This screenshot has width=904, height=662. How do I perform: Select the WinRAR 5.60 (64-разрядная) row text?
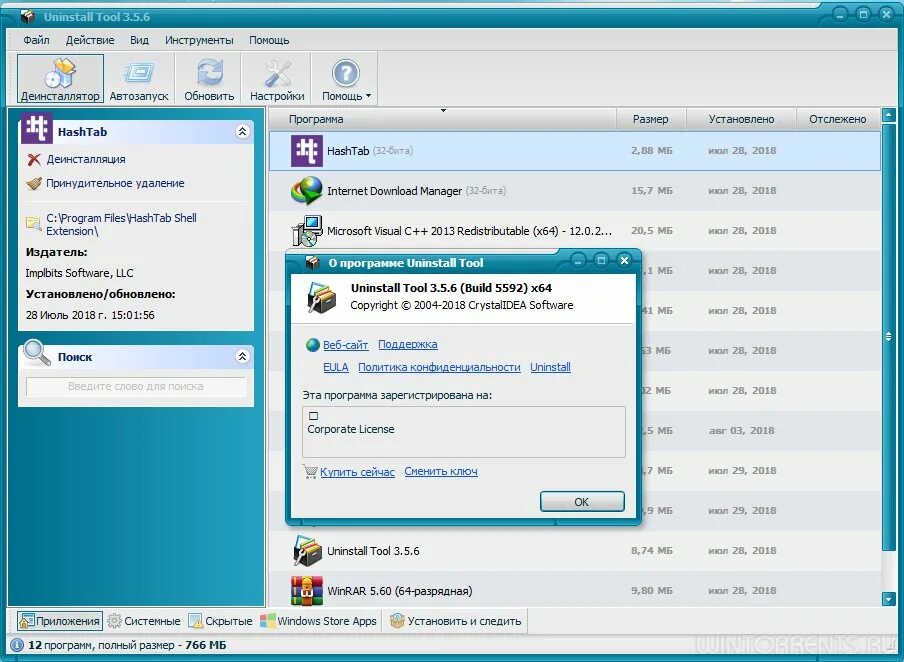point(400,591)
